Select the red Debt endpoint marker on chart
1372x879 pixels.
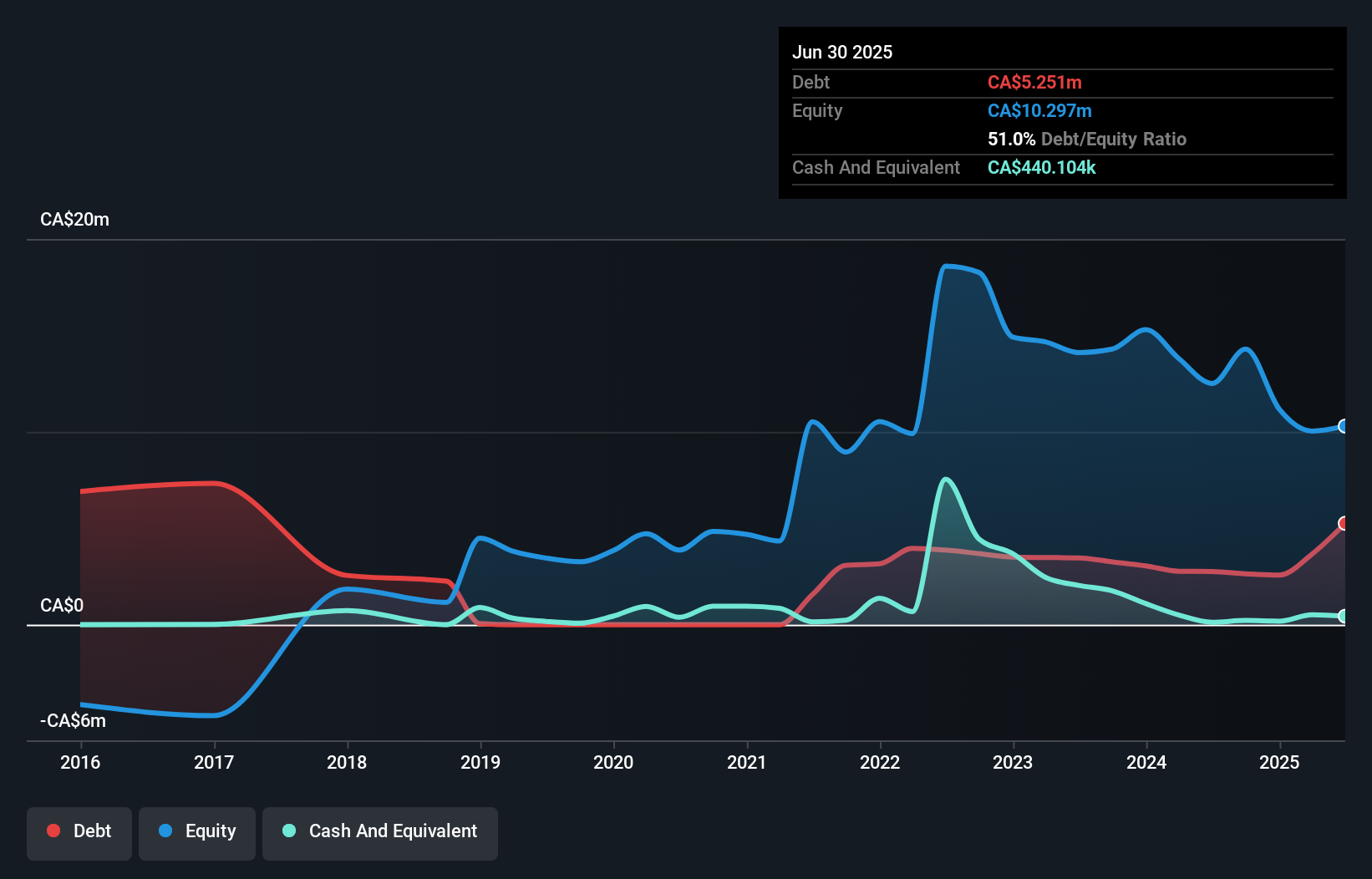click(x=1342, y=525)
